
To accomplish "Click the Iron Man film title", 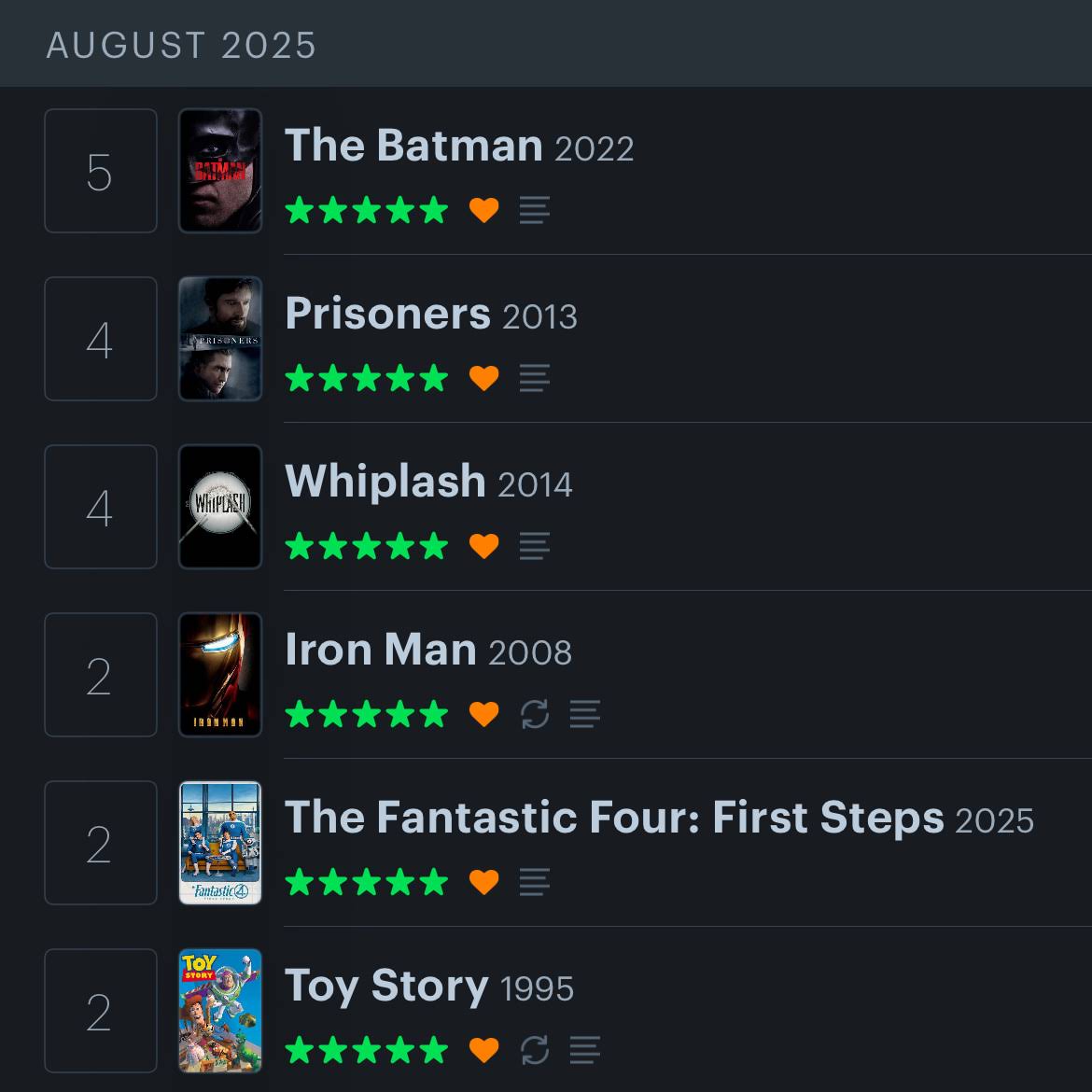I will point(380,650).
